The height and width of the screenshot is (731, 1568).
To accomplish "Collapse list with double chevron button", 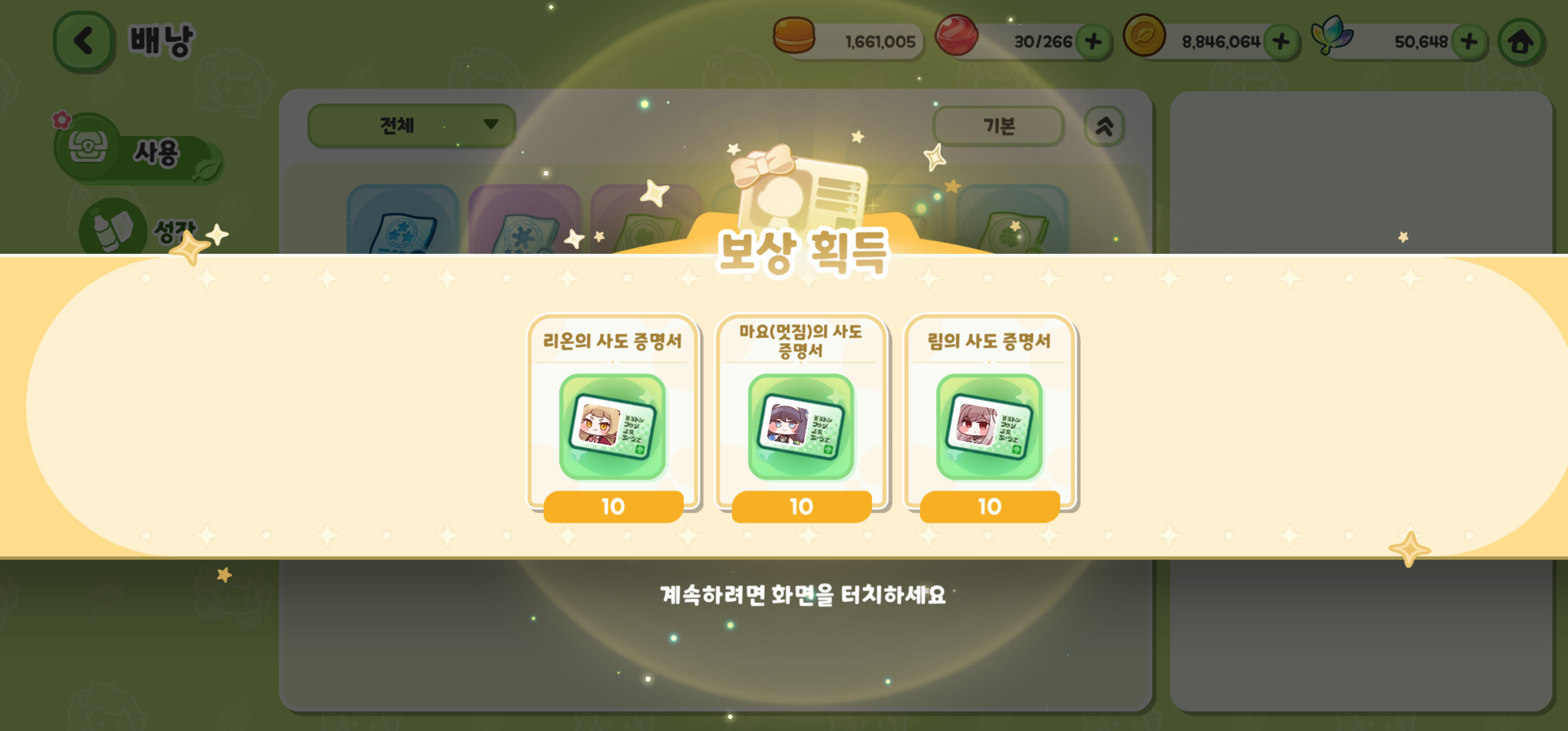I will 1104,126.
